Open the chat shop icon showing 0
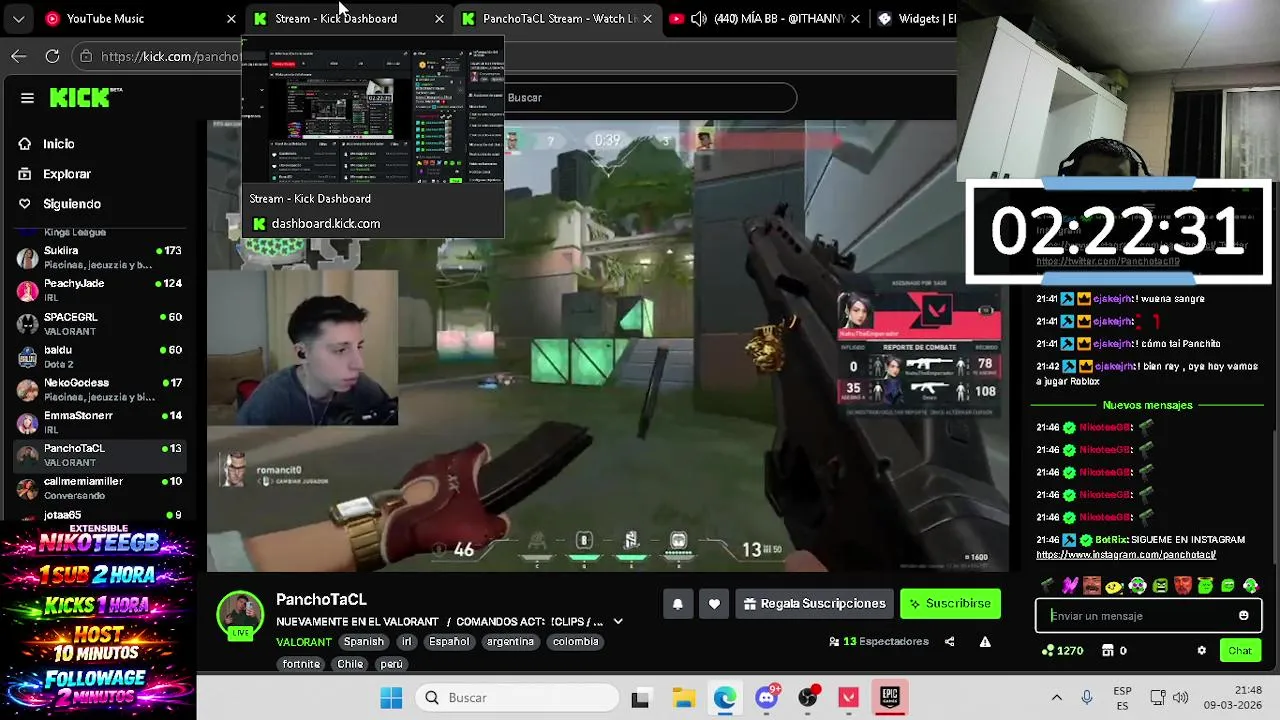 (1108, 650)
